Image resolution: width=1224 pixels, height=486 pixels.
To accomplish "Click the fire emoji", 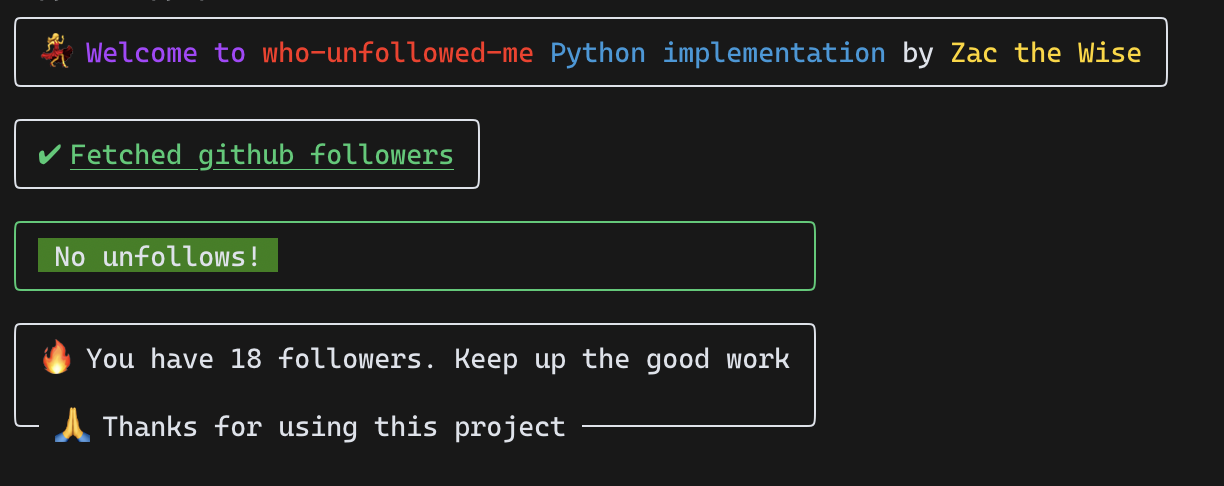I will tap(57, 358).
